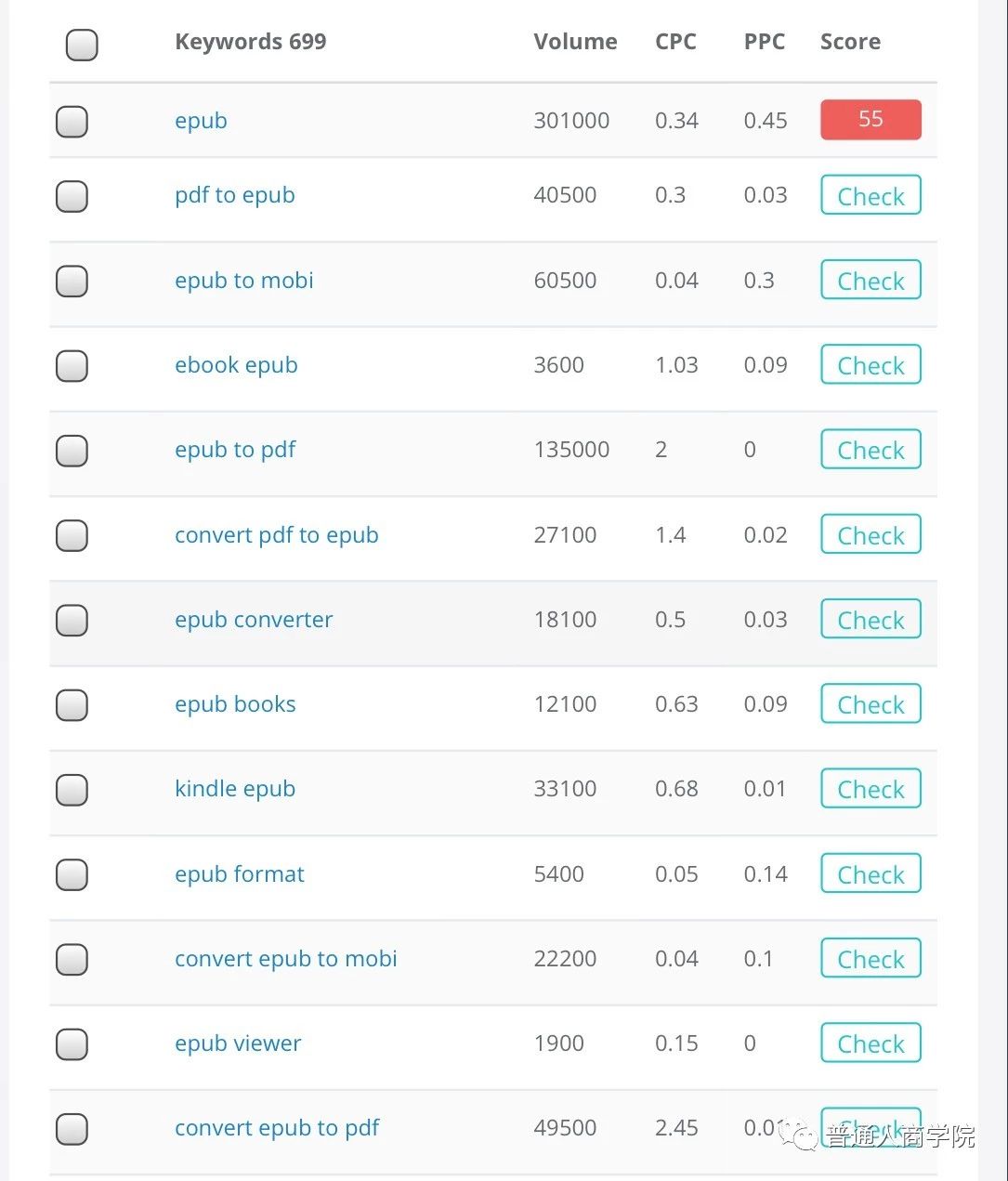Mark the kindle epub row checkbox

tap(72, 790)
